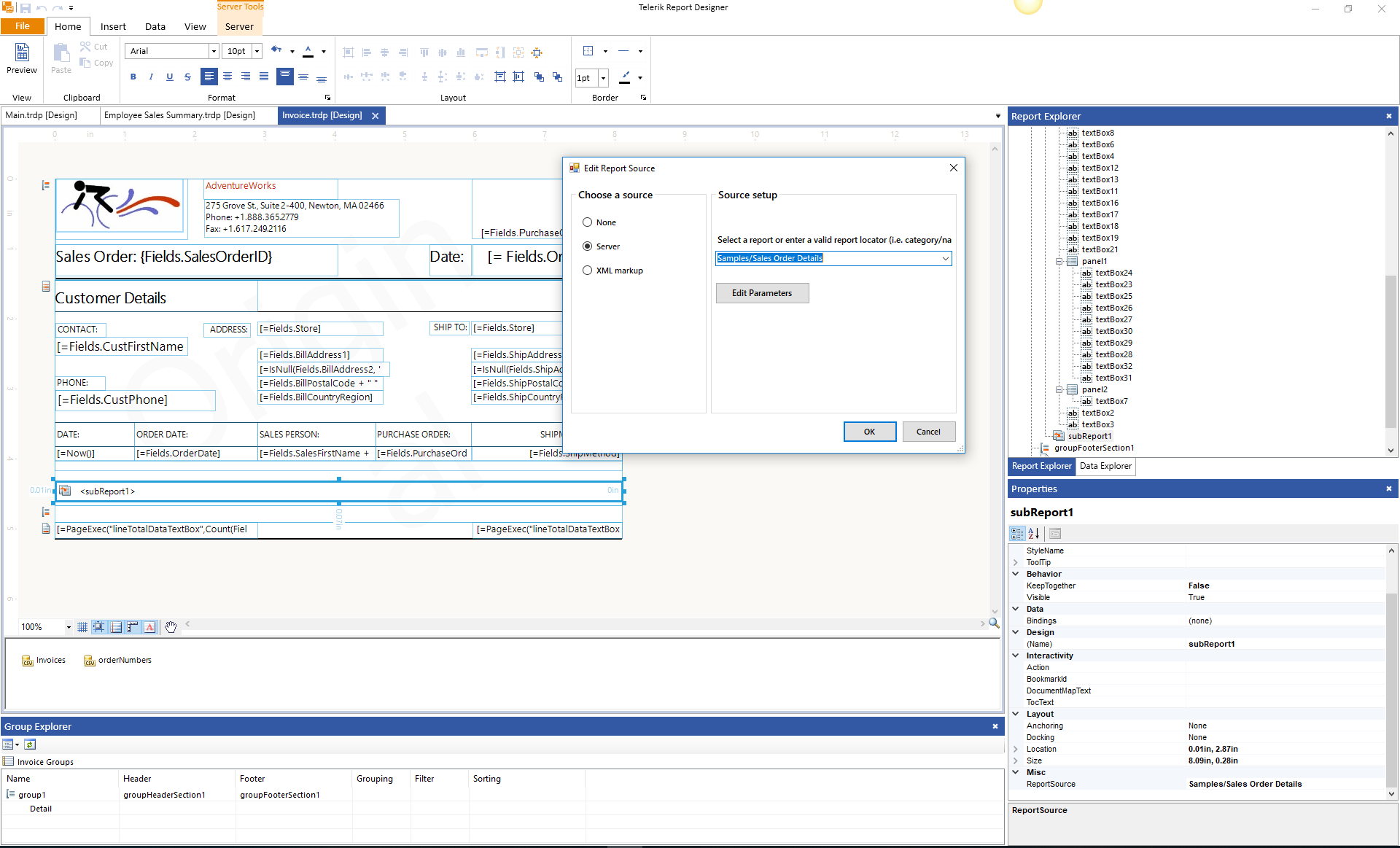Viewport: 1400px width, 848px height.
Task: Click alphabetical sort icon in Properties
Action: 1034,534
